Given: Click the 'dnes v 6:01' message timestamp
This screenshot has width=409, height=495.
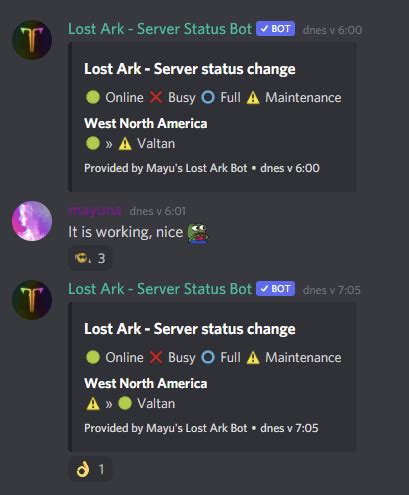Looking at the screenshot, I should point(157,211).
